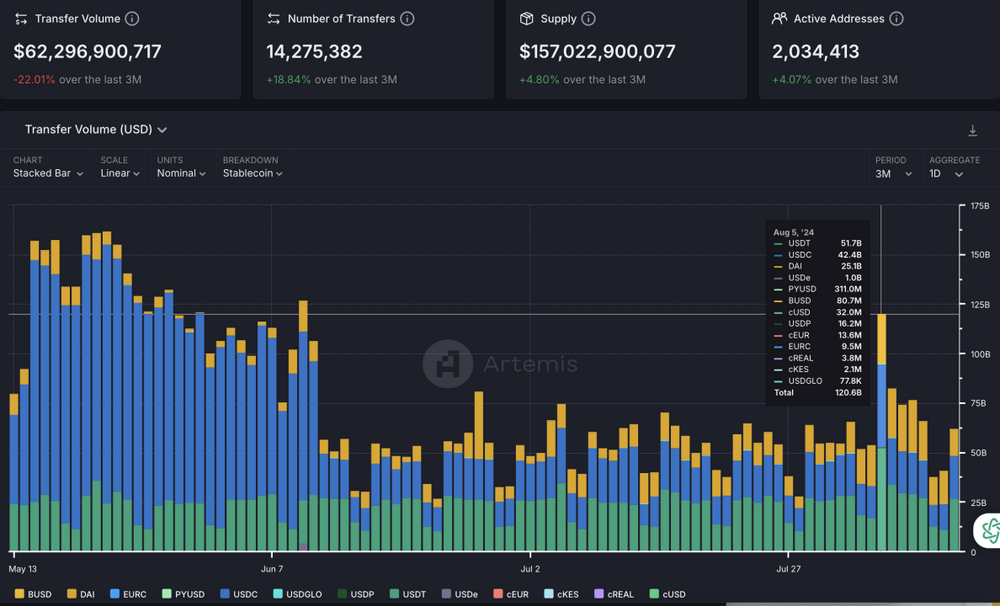The height and width of the screenshot is (606, 1000).
Task: Click the chart download icon
Action: (x=971, y=131)
